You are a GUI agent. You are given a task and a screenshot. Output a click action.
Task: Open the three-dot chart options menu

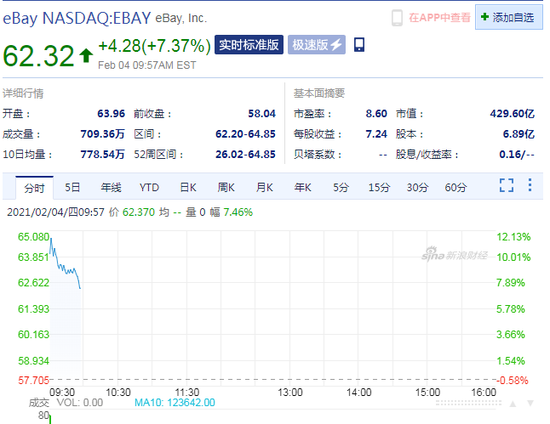pyautogui.click(x=530, y=185)
